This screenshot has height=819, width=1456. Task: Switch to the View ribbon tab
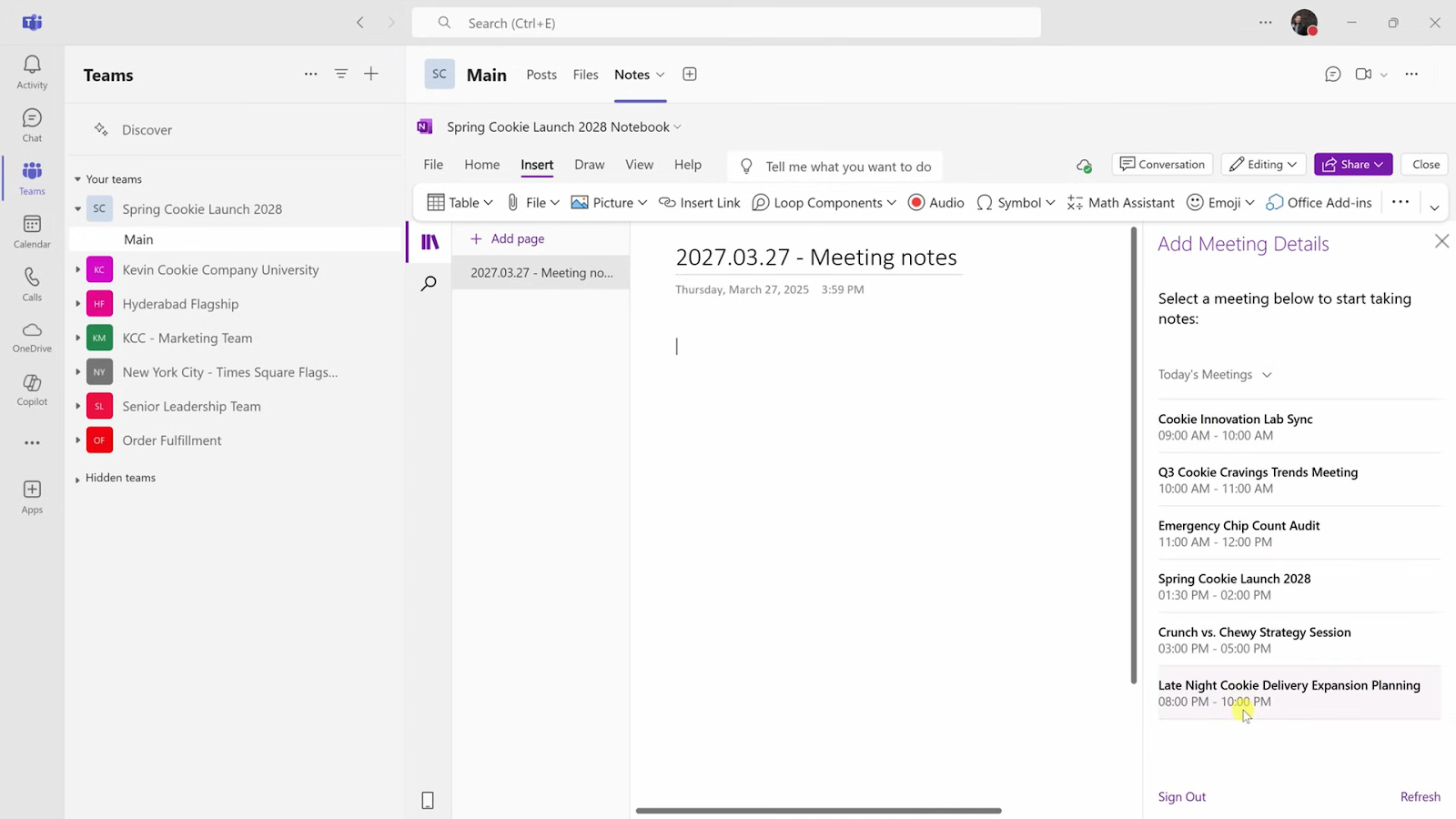639,165
